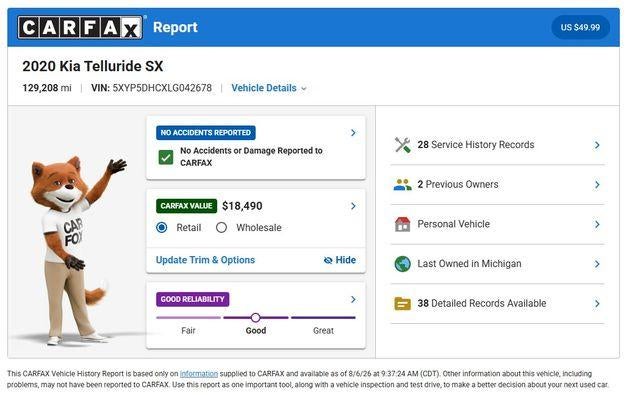
Task: Click the CARFAX logo
Action: coord(80,27)
